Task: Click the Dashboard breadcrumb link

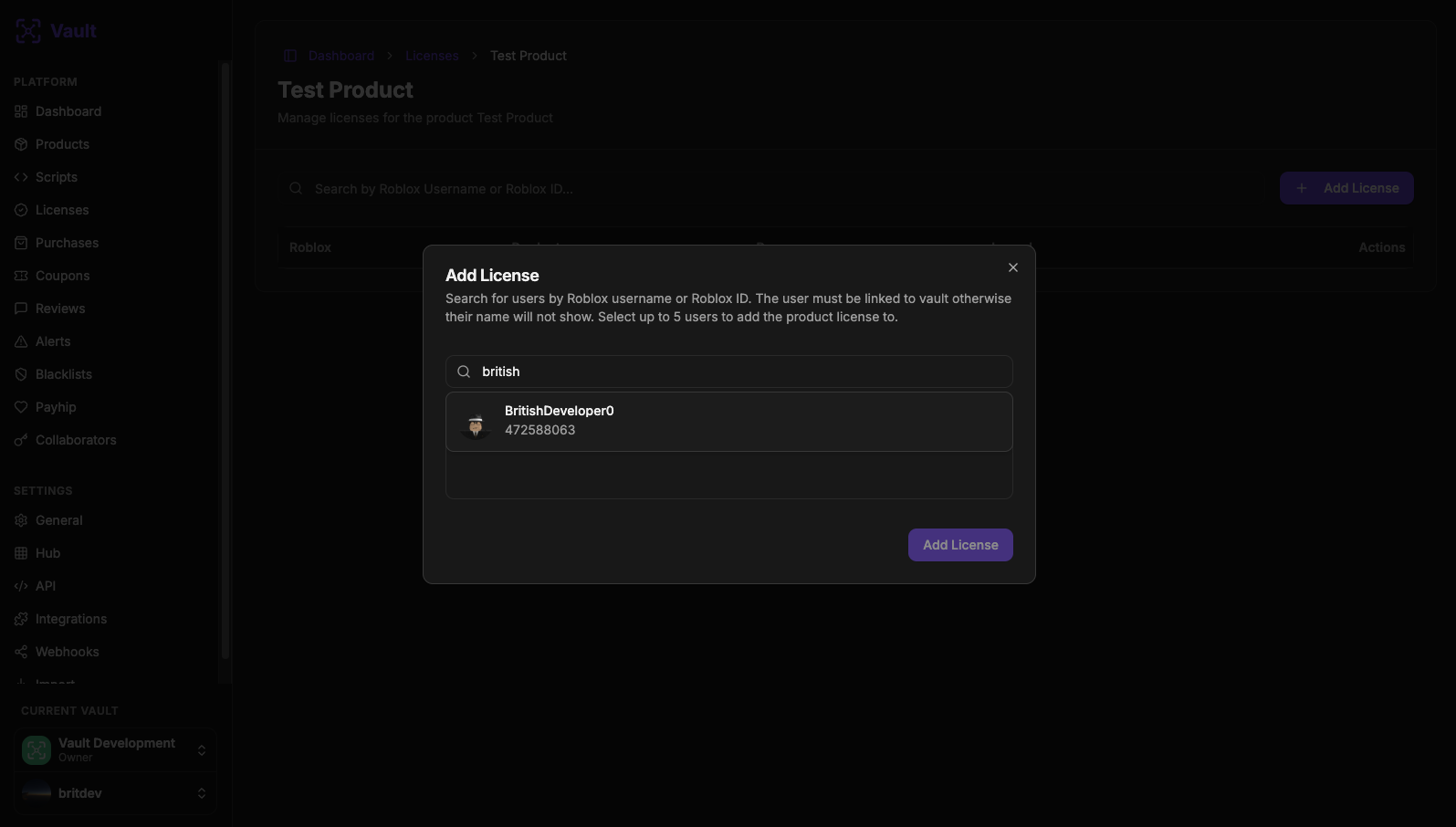Action: tap(341, 56)
